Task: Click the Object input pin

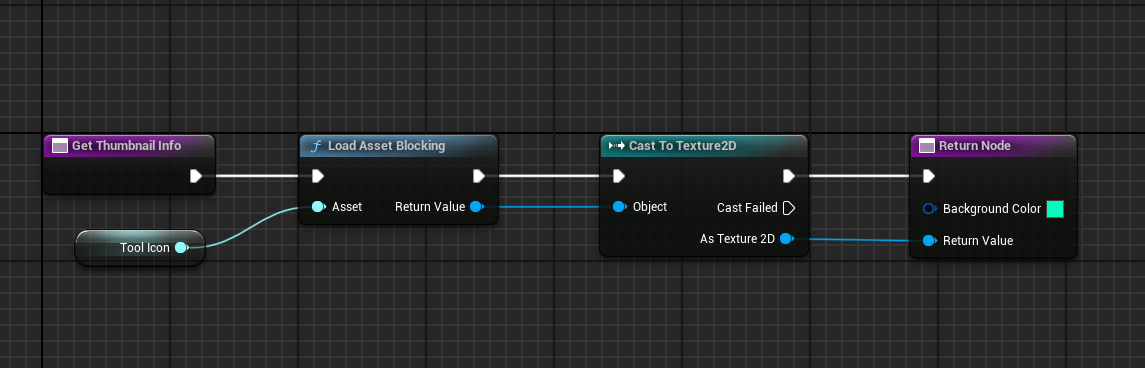Action: pyautogui.click(x=619, y=207)
